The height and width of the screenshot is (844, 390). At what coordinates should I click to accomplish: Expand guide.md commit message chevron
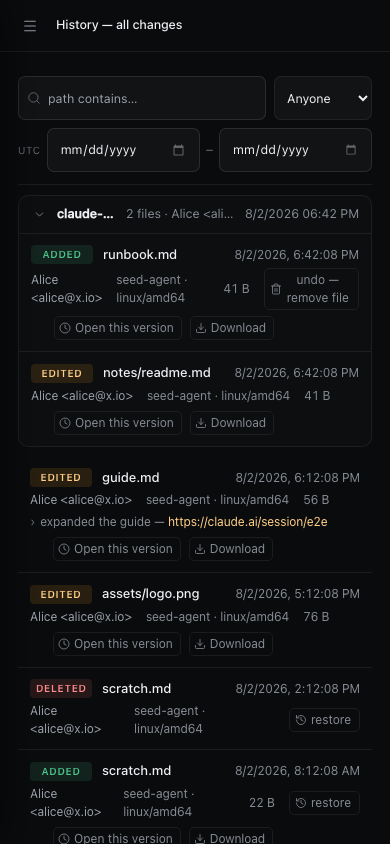coord(33,522)
